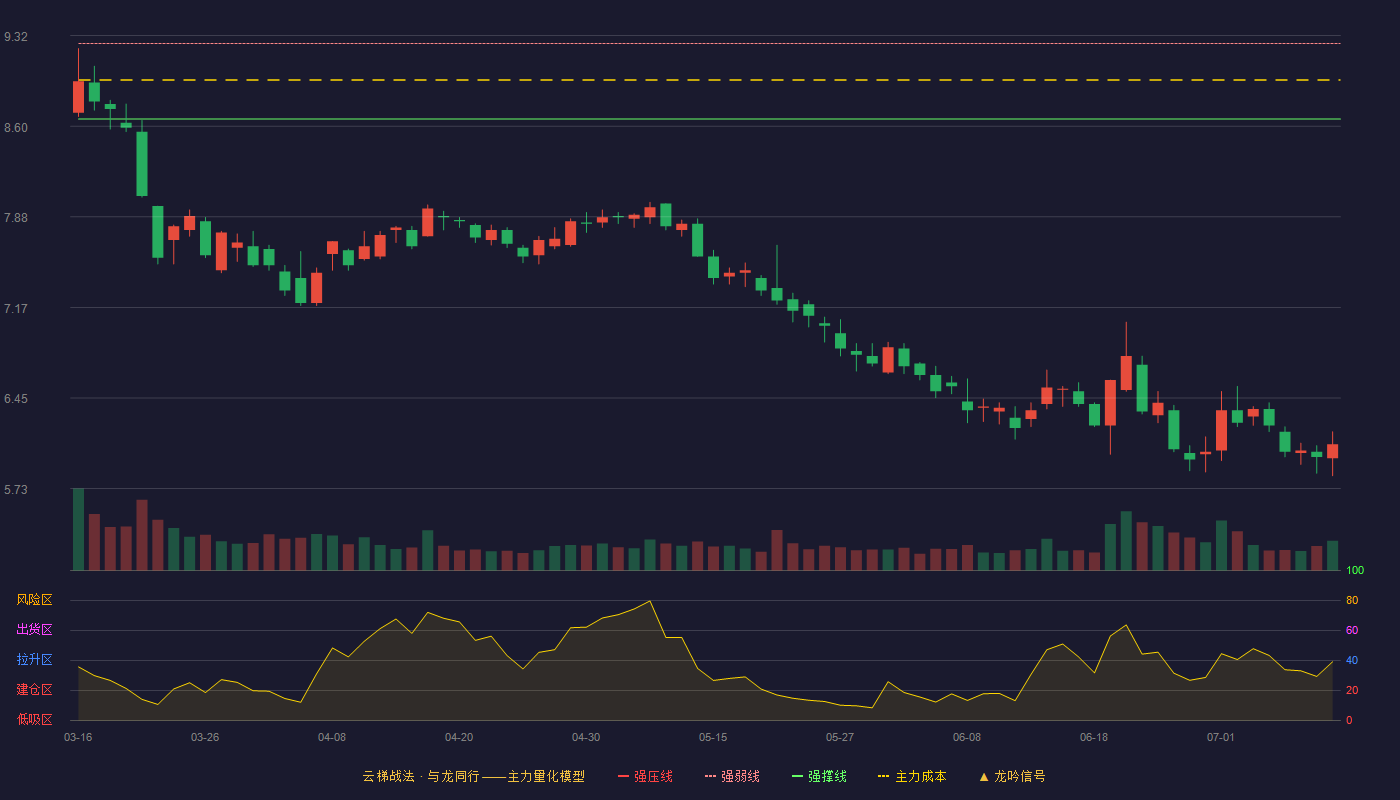The height and width of the screenshot is (800, 1400).
Task: Click the 出货区 zone label
Action: click(x=34, y=630)
